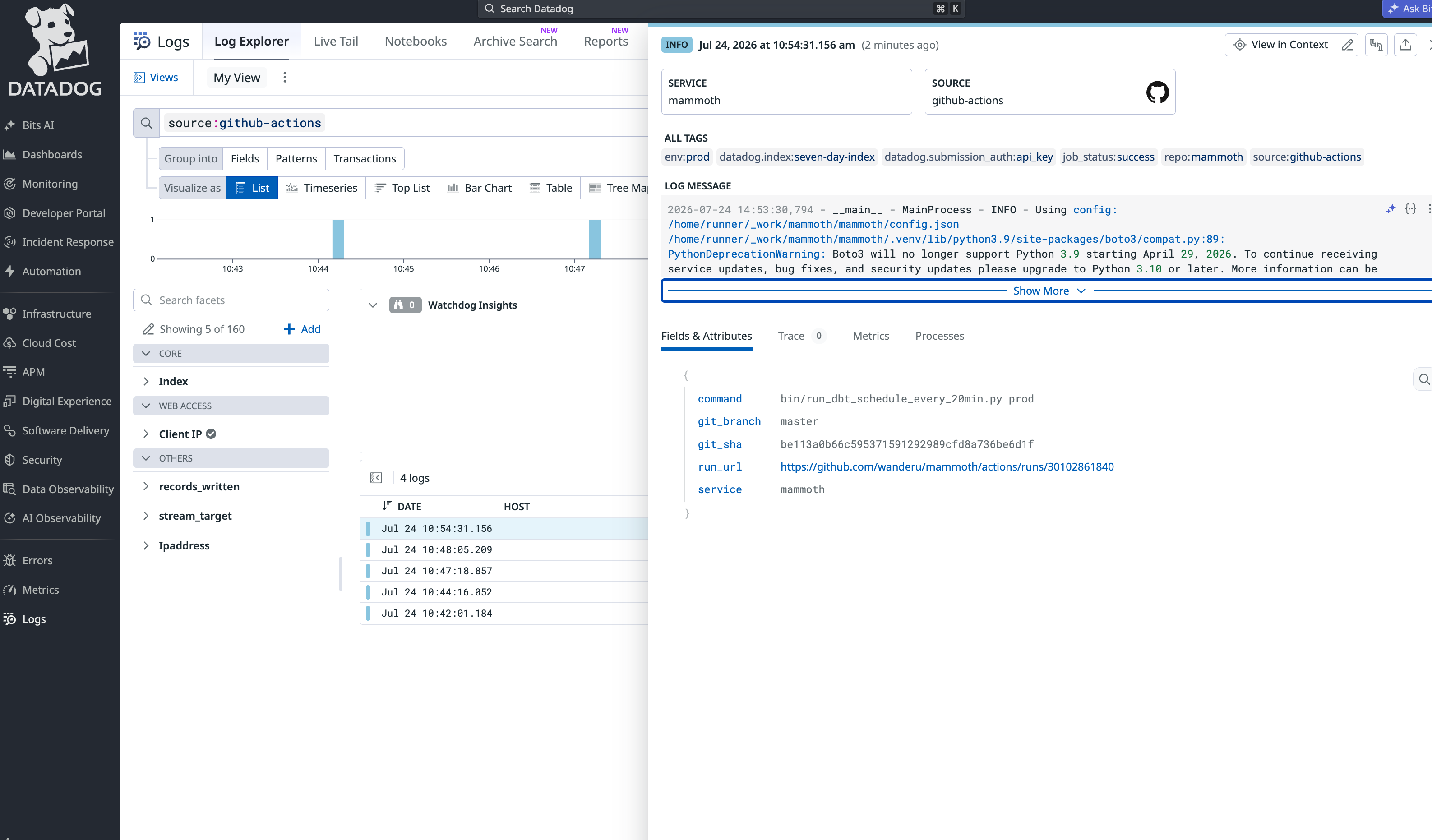Click the Search facets input field
Screen dimensions: 1432x840
(231, 300)
